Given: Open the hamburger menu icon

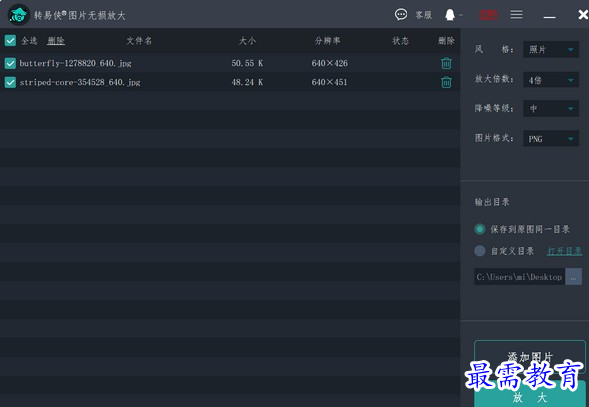Looking at the screenshot, I should [x=517, y=15].
